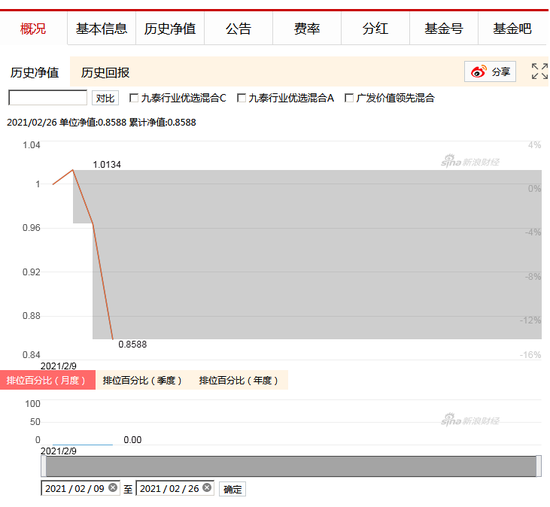This screenshot has width=550, height=507.
Task: Click the 单位净值:0.8588 summary text
Action: point(93,122)
